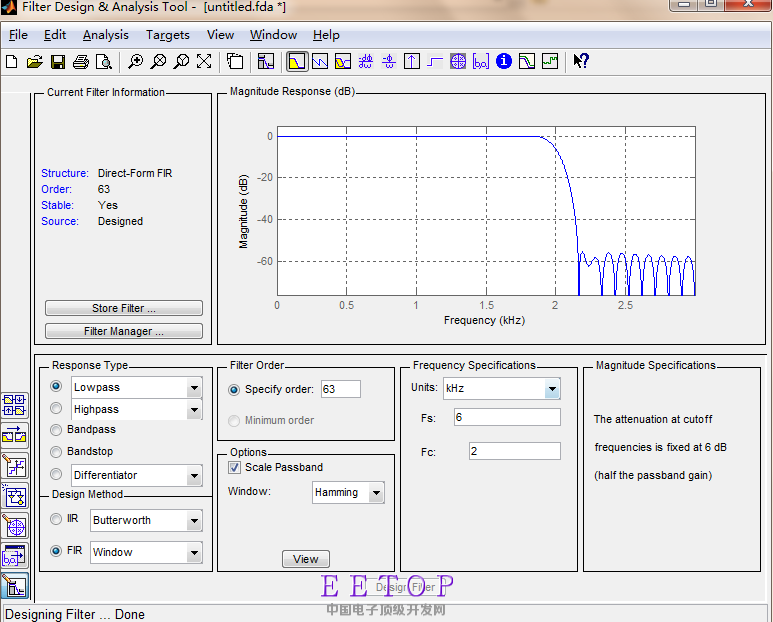Viewport: 773px width, 622px height.
Task: Show Filter Information (blue i icon)
Action: (x=504, y=62)
